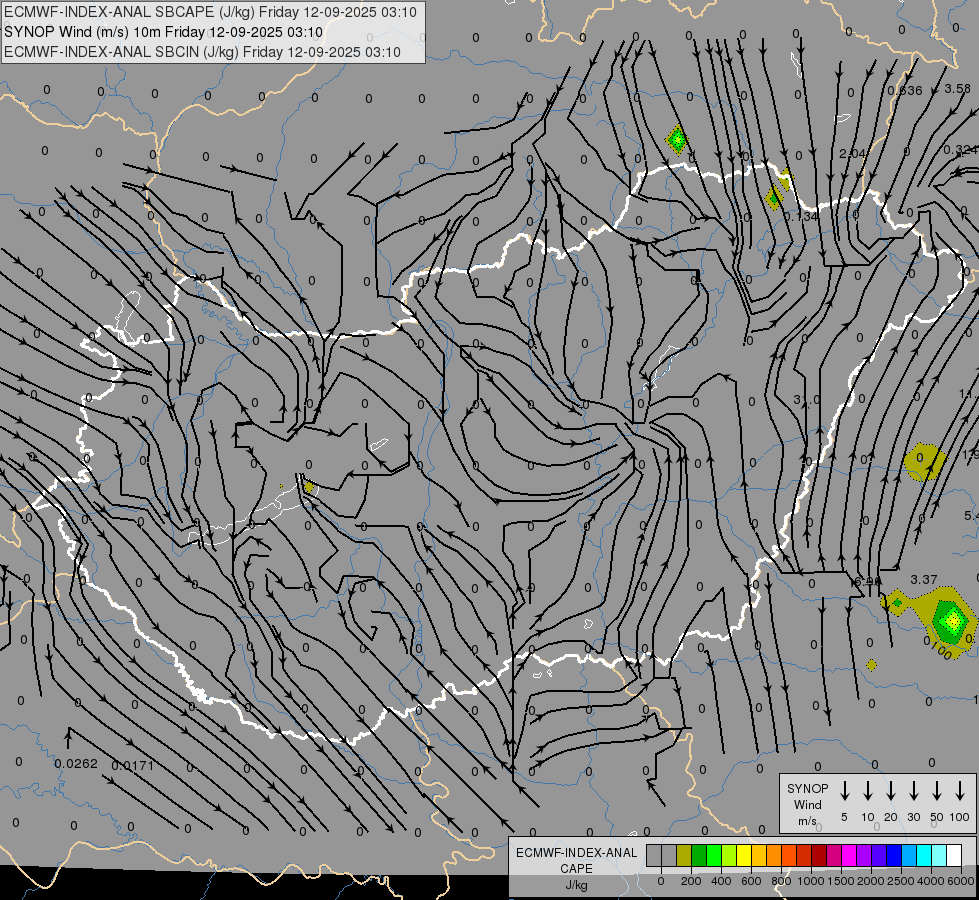The width and height of the screenshot is (979, 900).
Task: Click the 5 m/s wind arrow in legend
Action: (x=844, y=791)
